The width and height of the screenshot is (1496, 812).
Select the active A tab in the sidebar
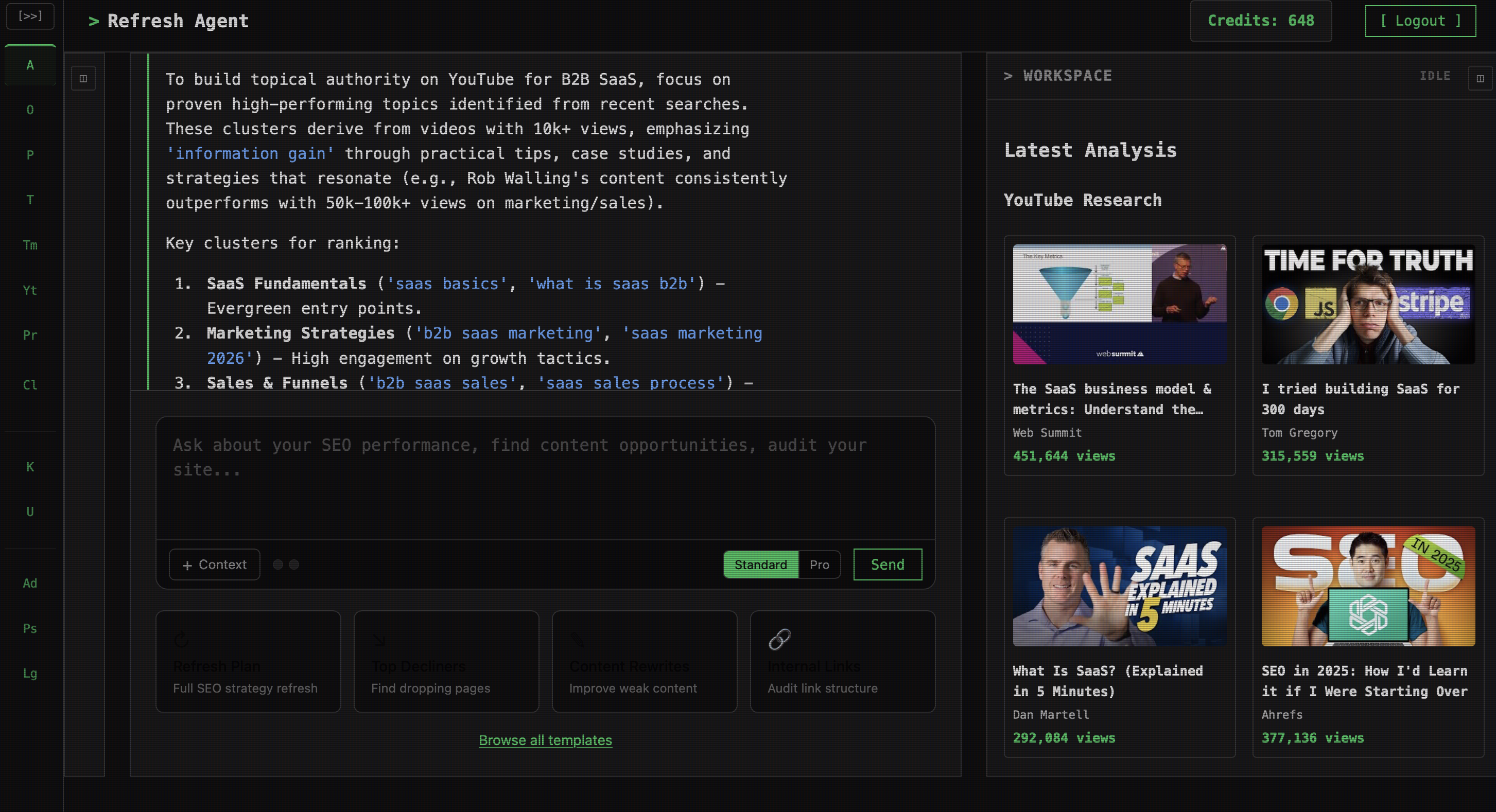(x=30, y=65)
